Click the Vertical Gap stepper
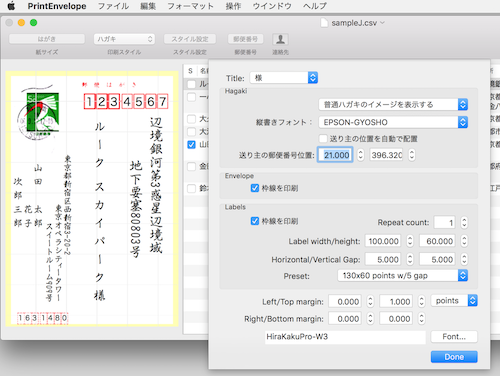The height and width of the screenshot is (376, 500). pos(464,259)
